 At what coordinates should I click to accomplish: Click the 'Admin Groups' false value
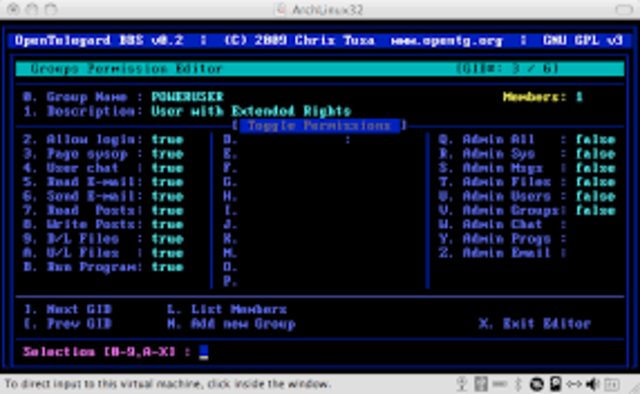pos(596,211)
